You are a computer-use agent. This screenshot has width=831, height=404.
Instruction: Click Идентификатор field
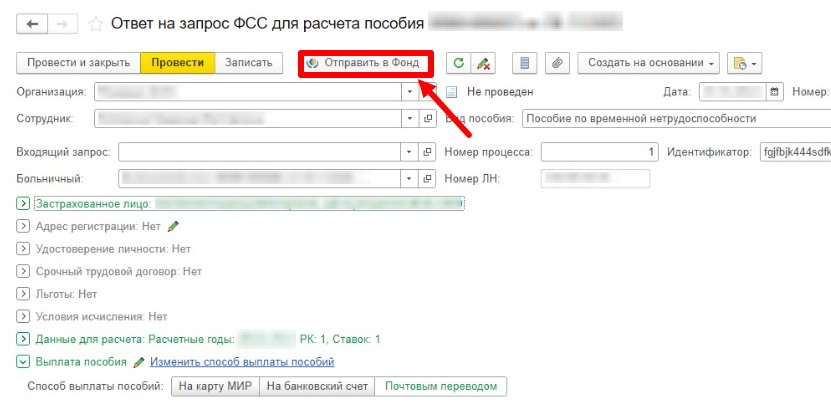click(x=795, y=152)
